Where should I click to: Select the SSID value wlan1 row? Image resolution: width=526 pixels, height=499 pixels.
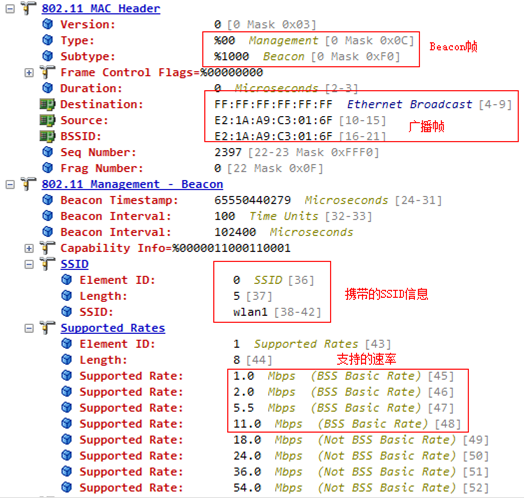tap(191, 312)
